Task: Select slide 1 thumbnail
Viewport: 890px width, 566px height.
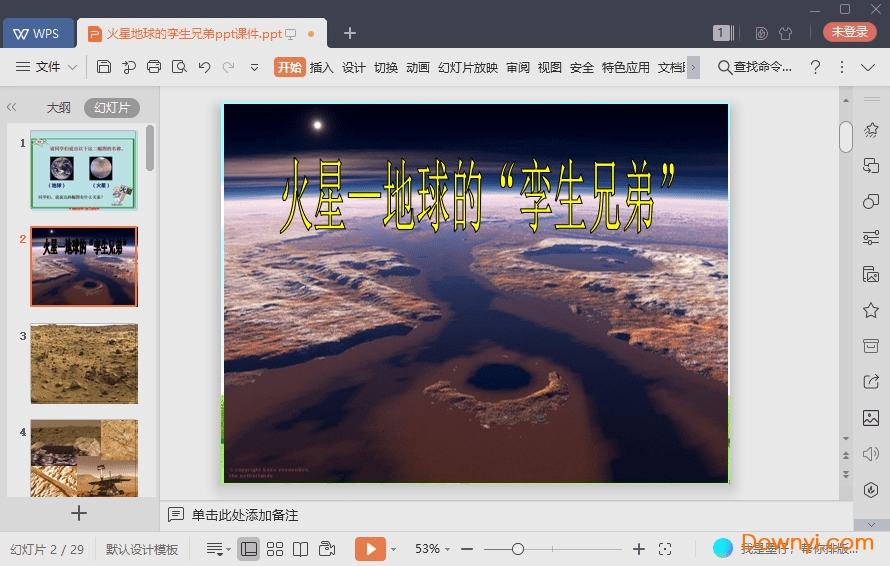Action: (84, 170)
